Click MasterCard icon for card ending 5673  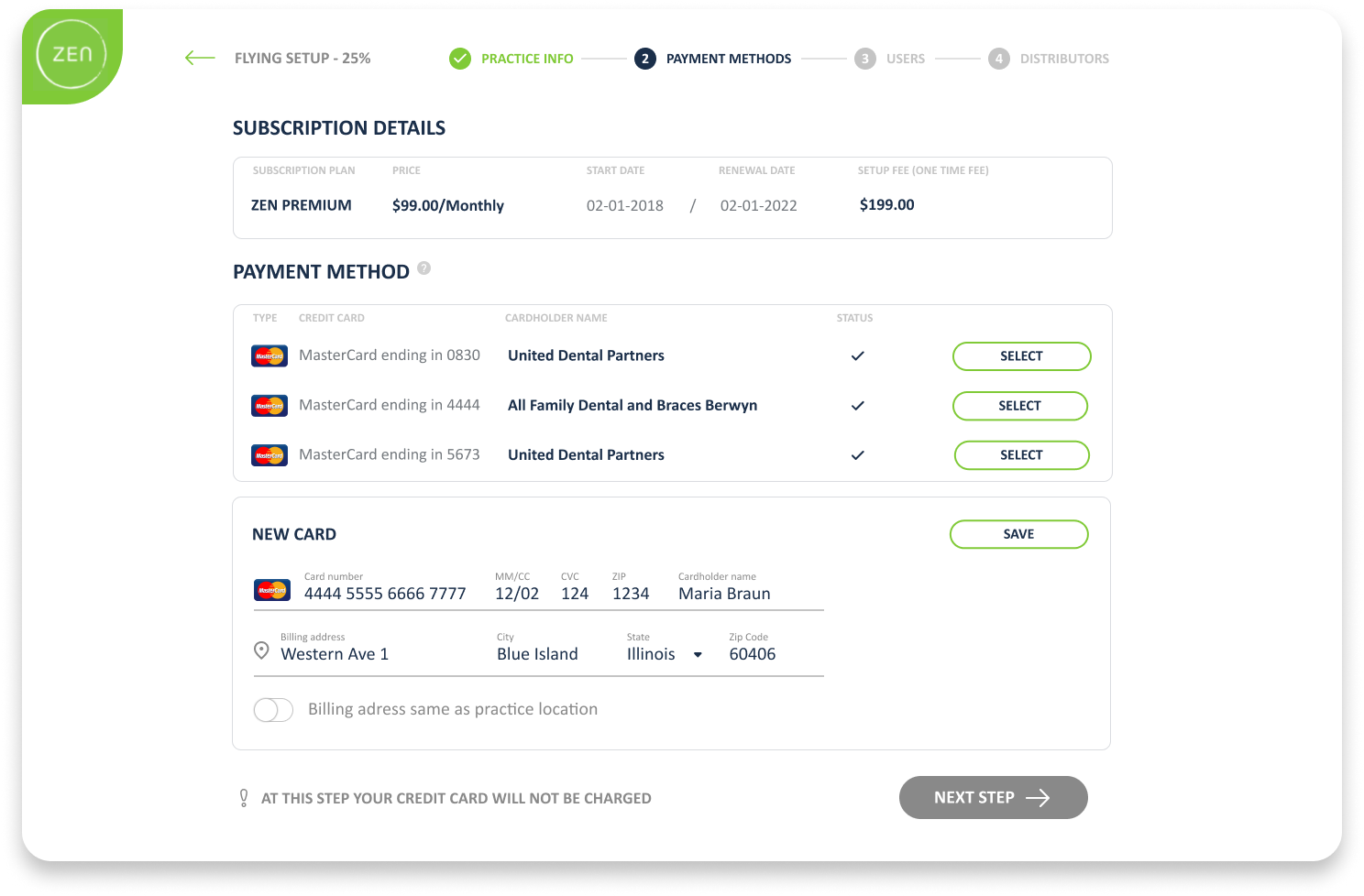click(269, 454)
